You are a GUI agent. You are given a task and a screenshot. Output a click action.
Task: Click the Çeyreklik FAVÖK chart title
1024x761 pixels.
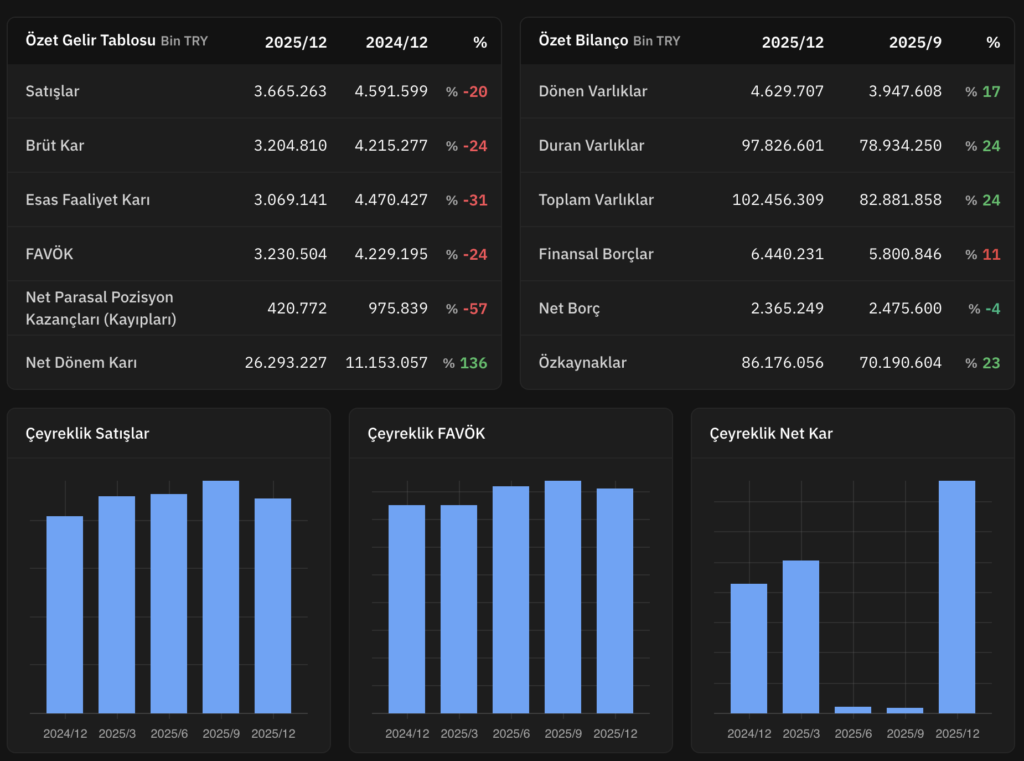point(427,433)
